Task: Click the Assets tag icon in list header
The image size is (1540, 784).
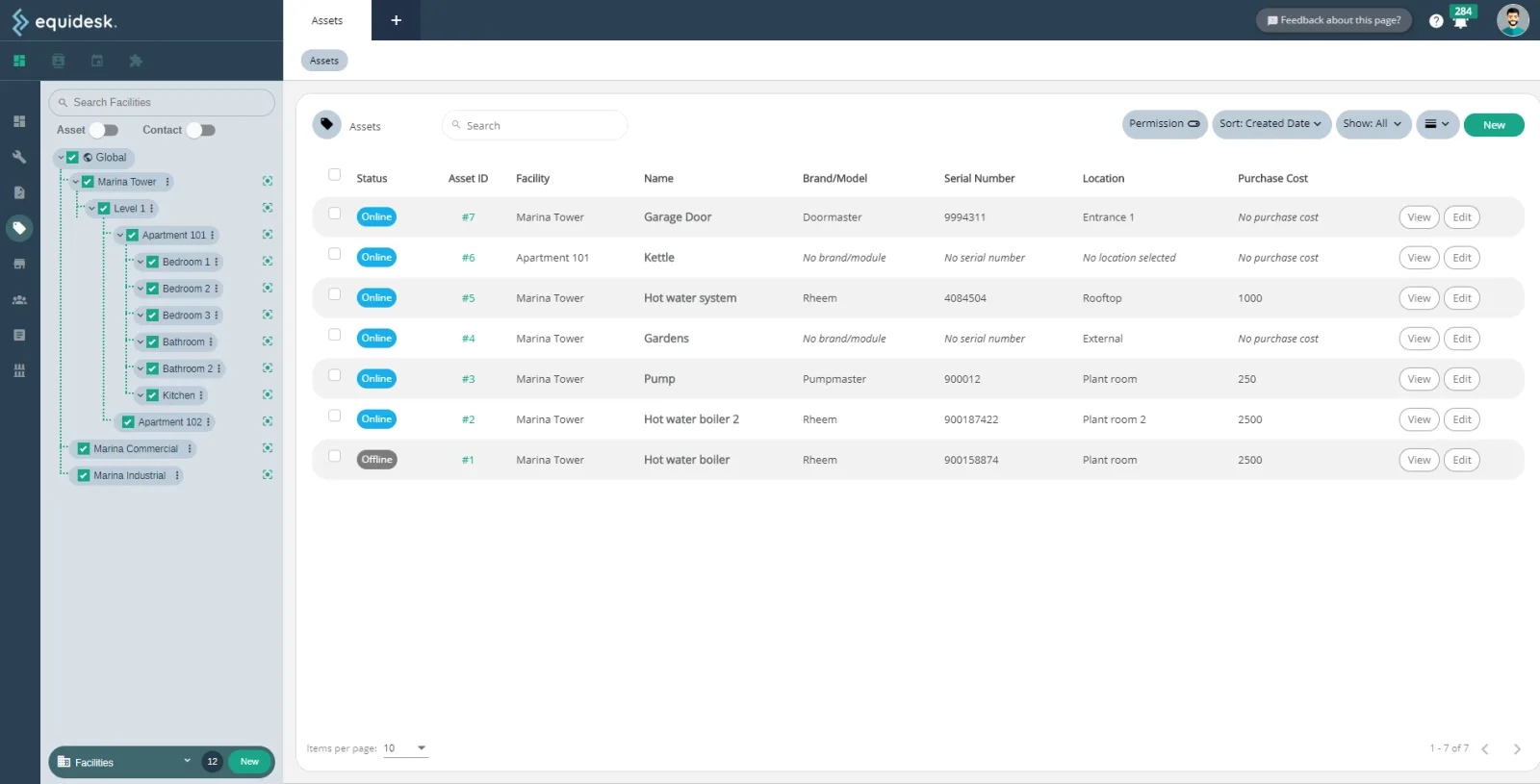Action: coord(327,125)
